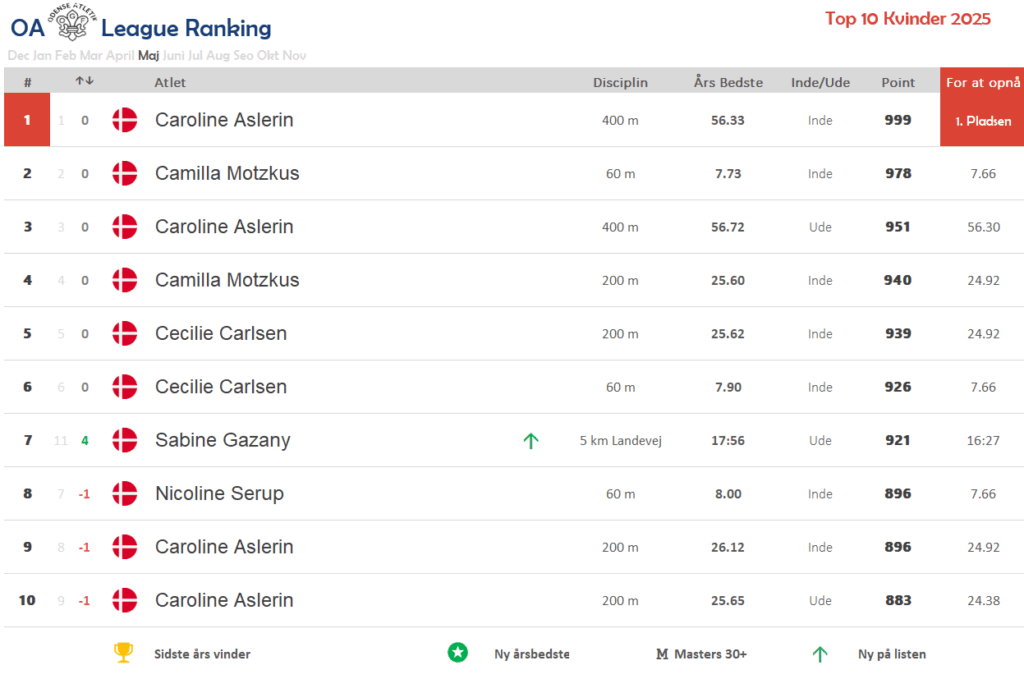This screenshot has height=679, width=1024.
Task: Click the red 1. Pladsen cell
Action: [982, 120]
